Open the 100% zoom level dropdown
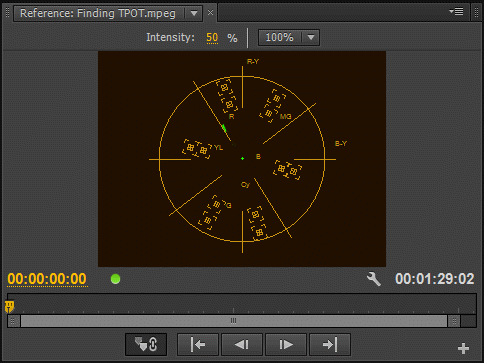The image size is (484, 363). click(x=289, y=37)
